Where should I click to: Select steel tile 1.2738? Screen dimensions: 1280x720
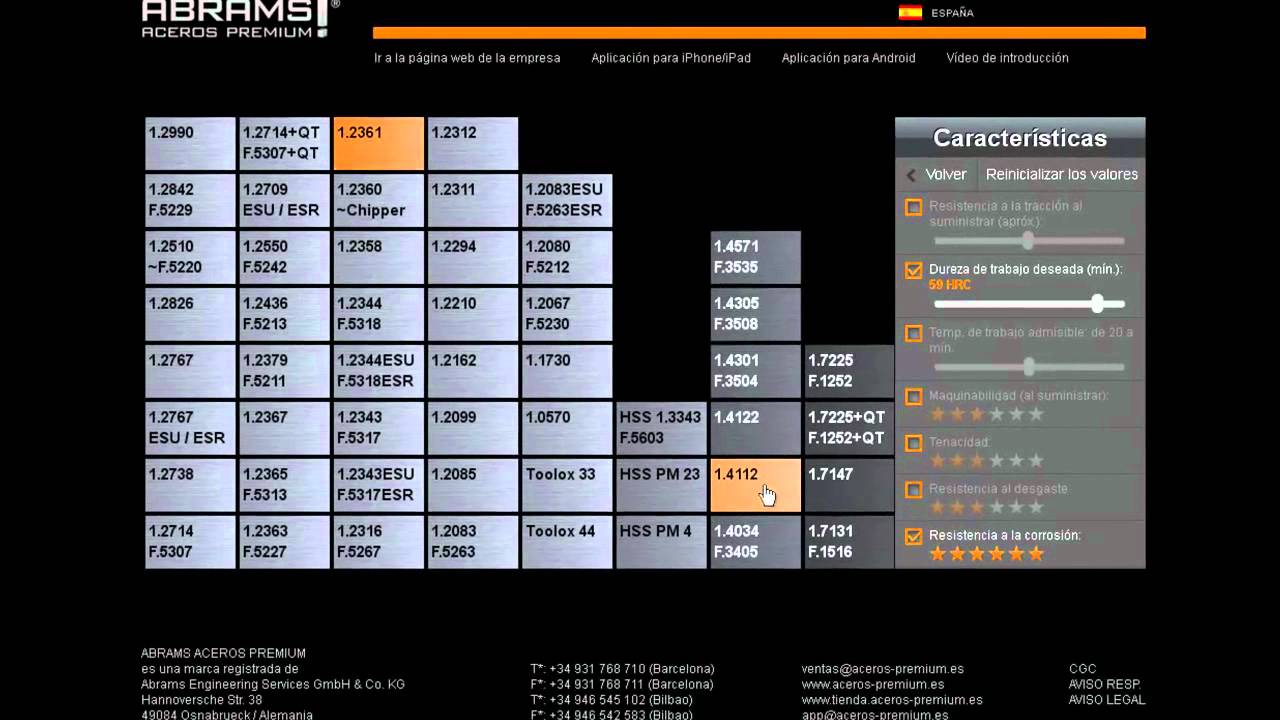pos(191,485)
